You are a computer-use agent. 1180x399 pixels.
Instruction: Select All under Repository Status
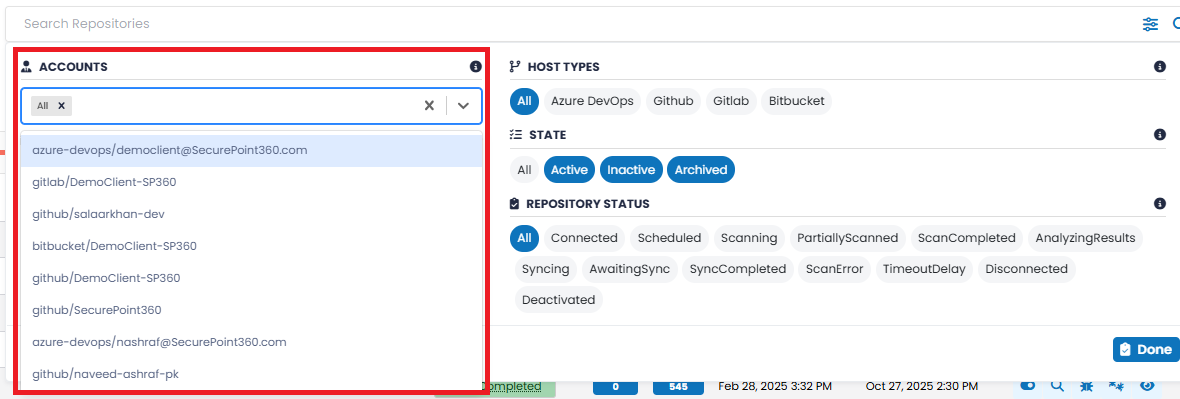[525, 239]
